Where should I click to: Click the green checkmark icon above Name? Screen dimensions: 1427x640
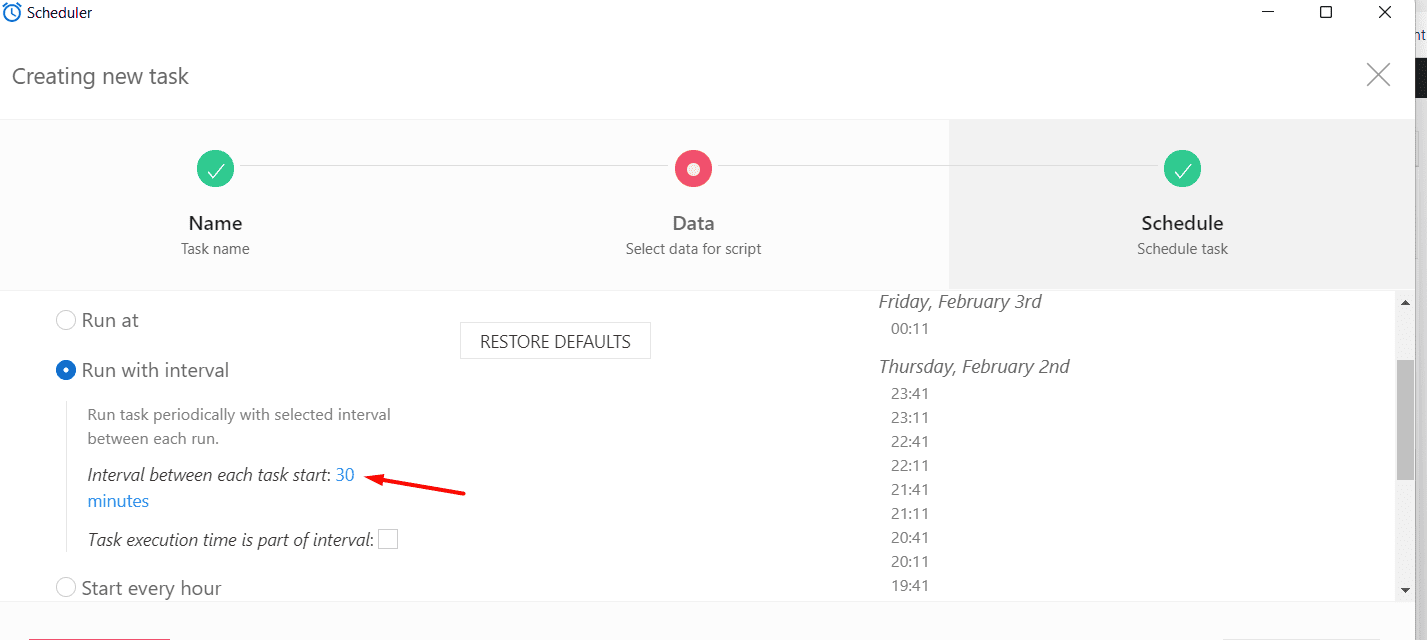click(215, 169)
